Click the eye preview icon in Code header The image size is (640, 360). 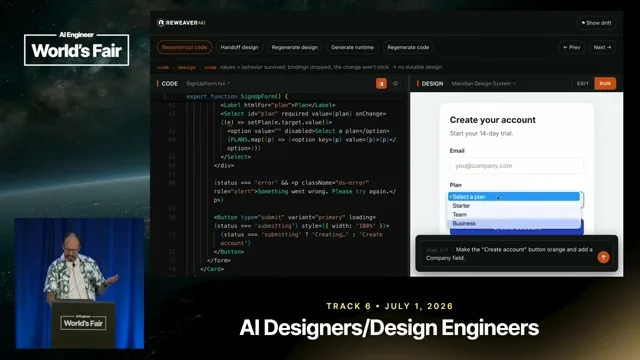click(396, 84)
